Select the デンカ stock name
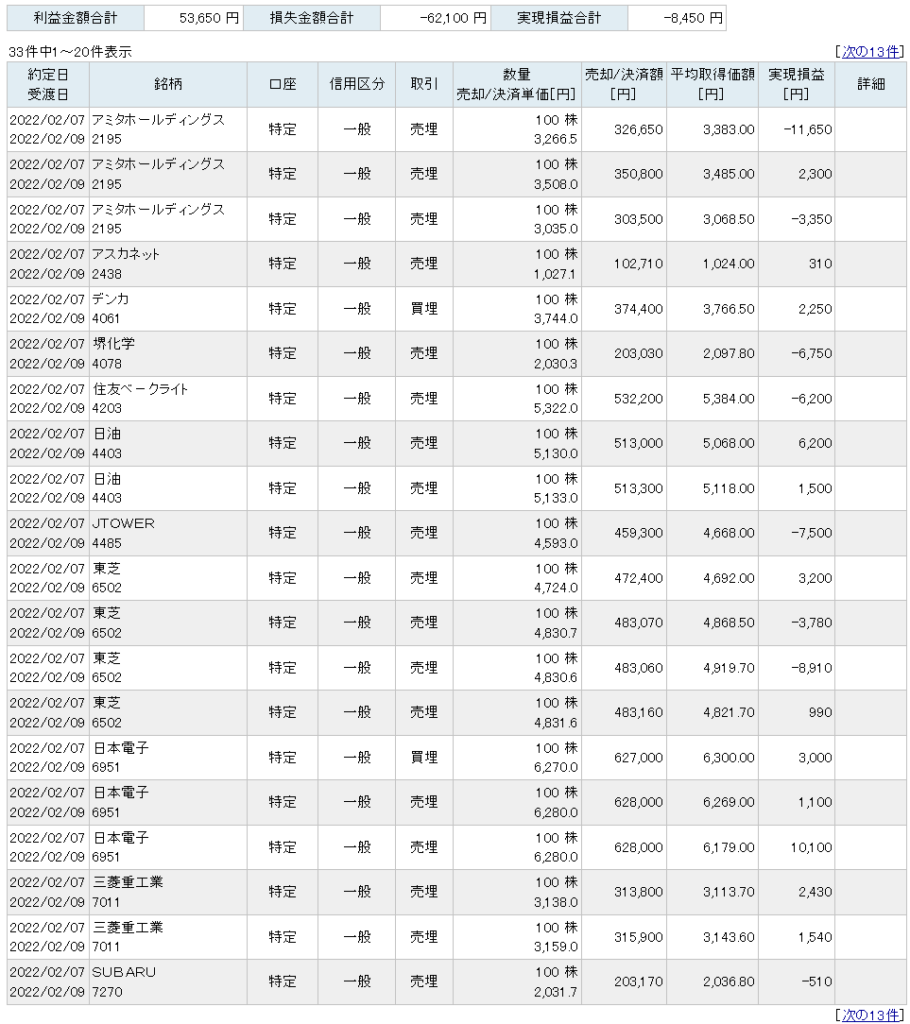The width and height of the screenshot is (910, 1024). 110,299
